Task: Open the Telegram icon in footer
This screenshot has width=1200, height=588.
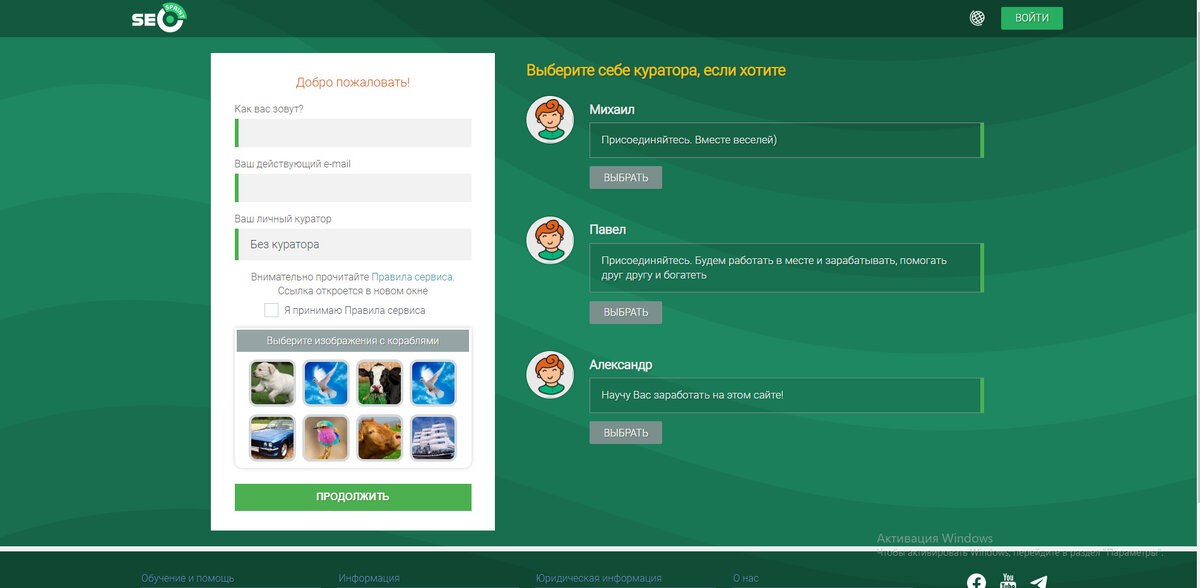Action: (x=1039, y=582)
